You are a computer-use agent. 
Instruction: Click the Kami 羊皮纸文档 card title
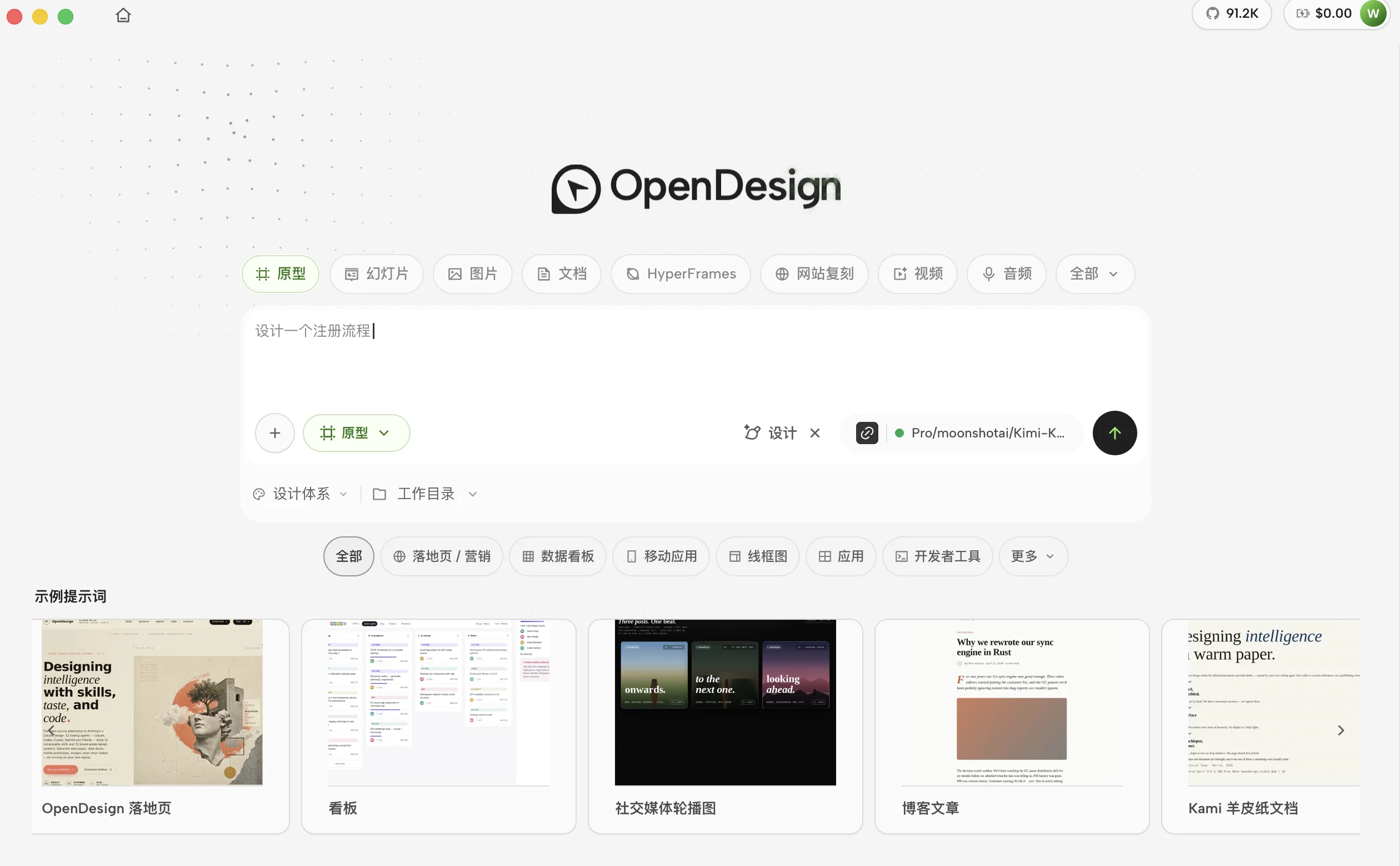coord(1243,808)
